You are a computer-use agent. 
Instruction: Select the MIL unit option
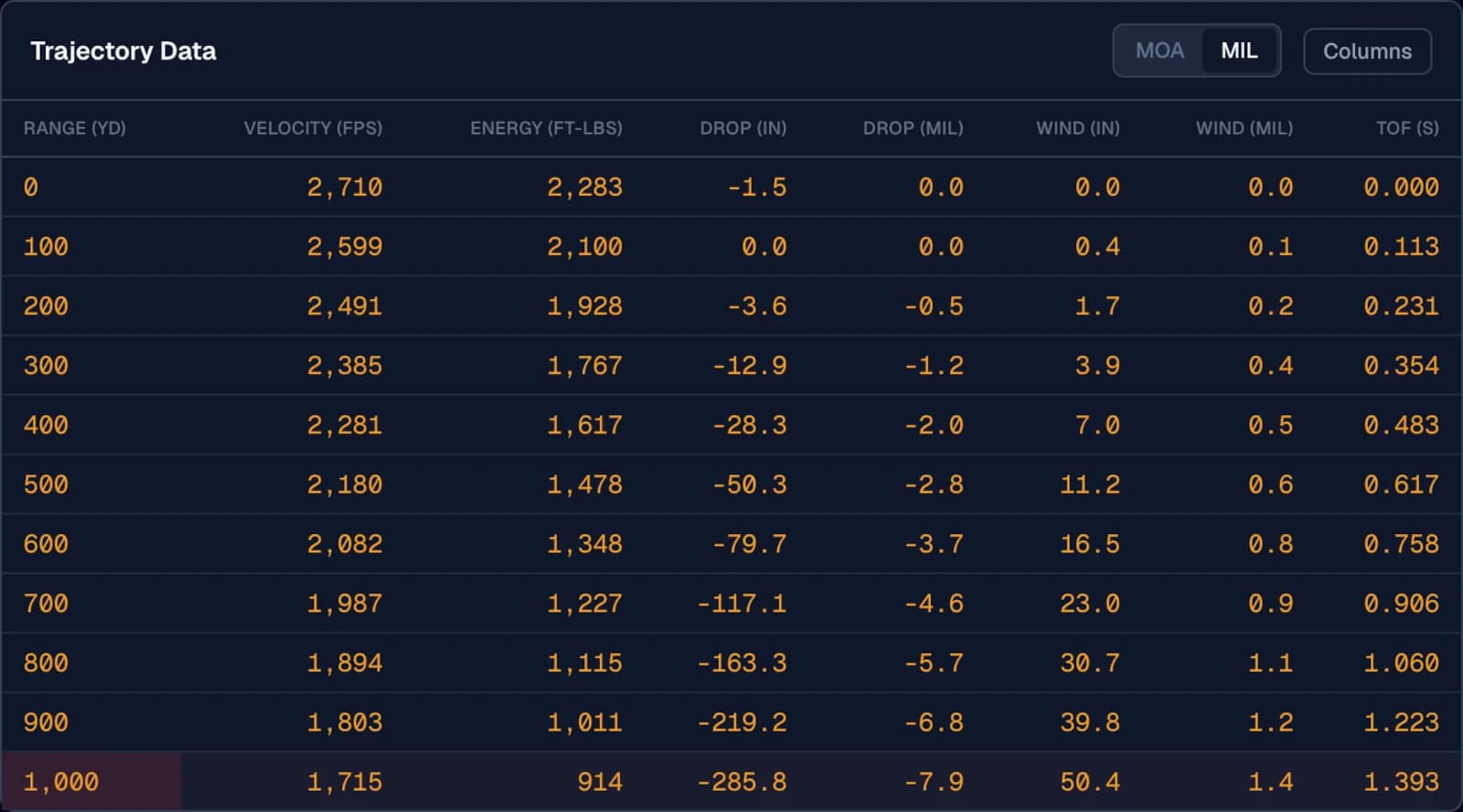coord(1239,51)
